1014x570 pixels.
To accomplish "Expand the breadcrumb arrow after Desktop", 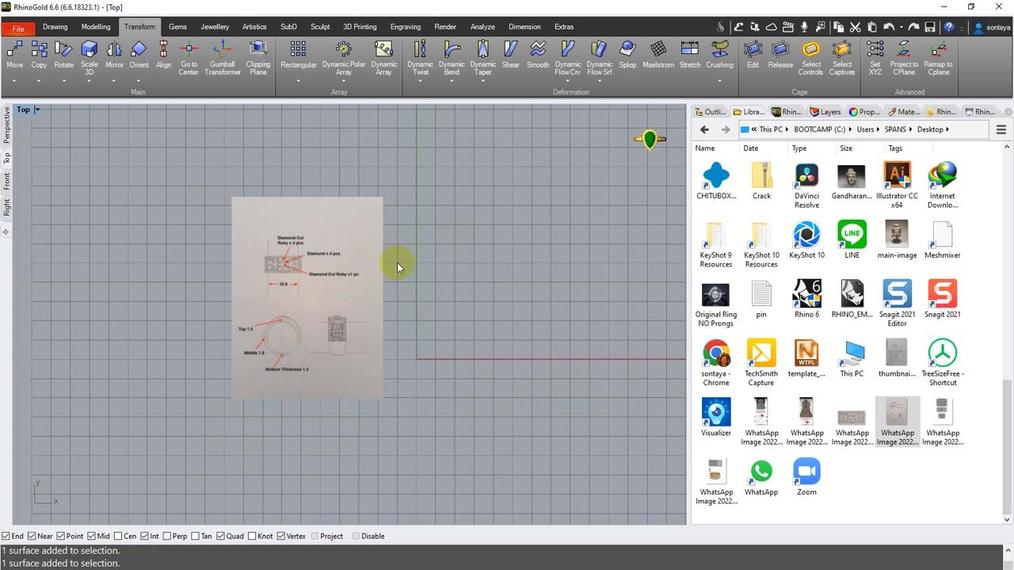I will pos(947,129).
